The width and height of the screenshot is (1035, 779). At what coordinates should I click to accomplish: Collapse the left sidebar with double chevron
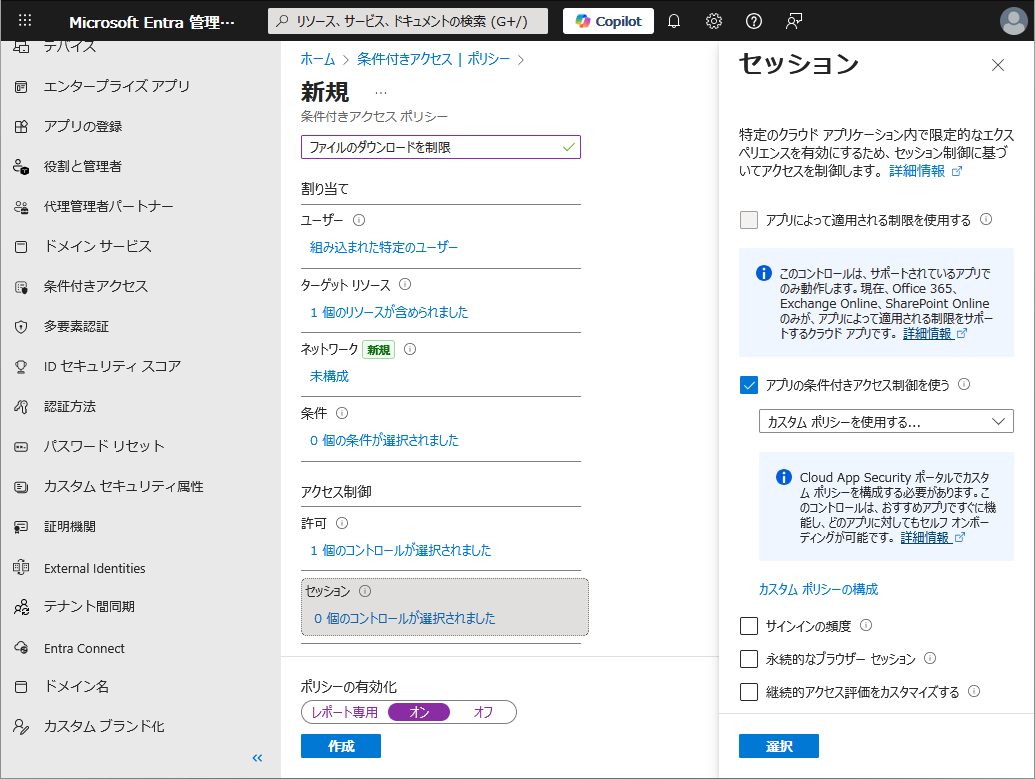pyautogui.click(x=257, y=758)
